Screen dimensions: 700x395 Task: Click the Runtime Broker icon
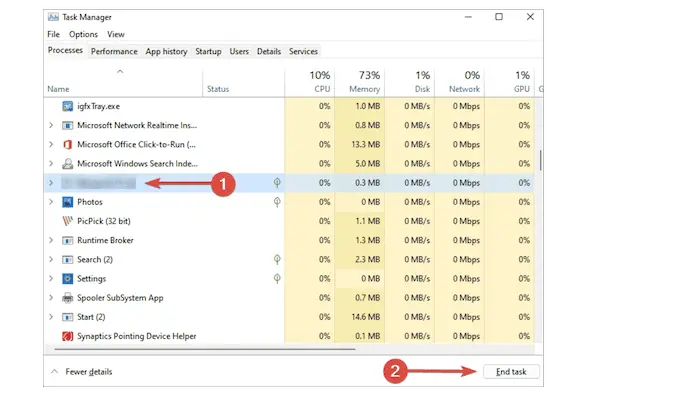(67, 241)
